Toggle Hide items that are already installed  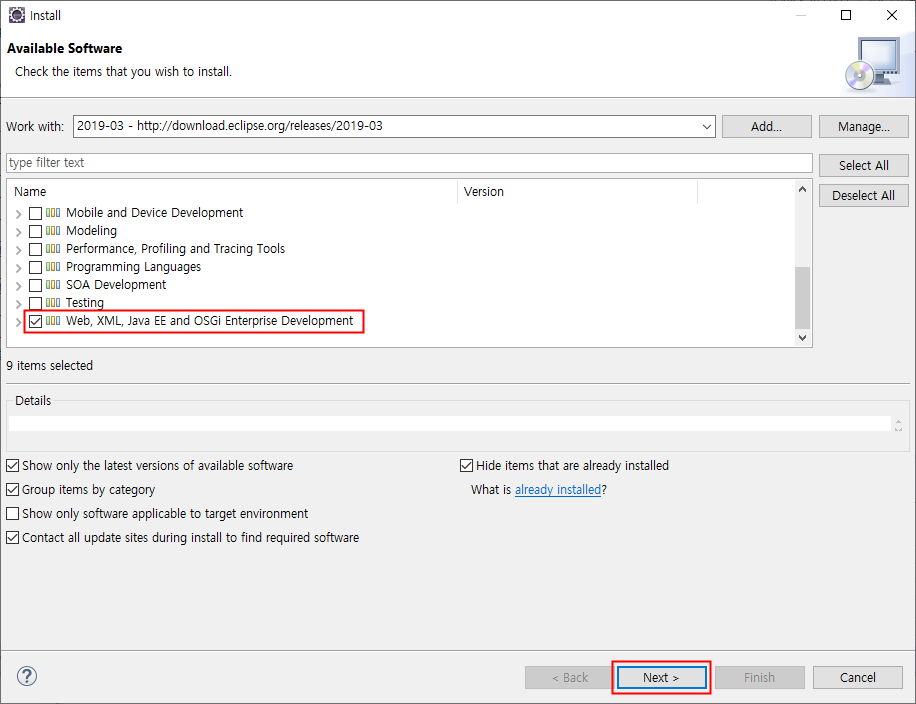click(x=466, y=466)
